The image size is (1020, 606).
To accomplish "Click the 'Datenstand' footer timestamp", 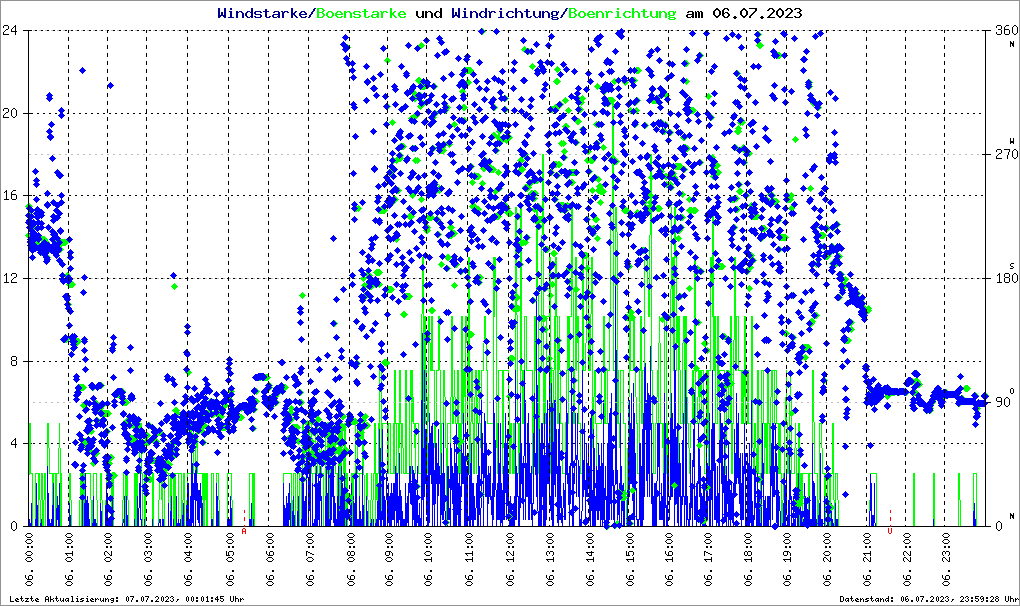I will [x=929, y=599].
